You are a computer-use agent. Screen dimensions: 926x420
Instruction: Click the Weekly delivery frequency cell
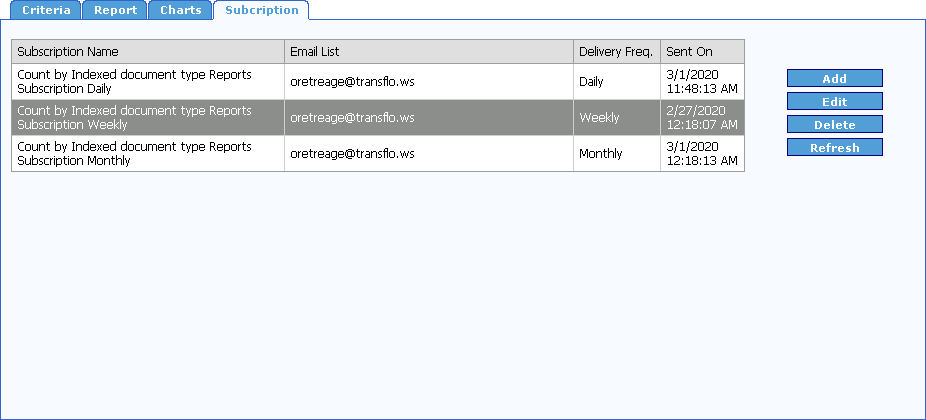(599, 118)
